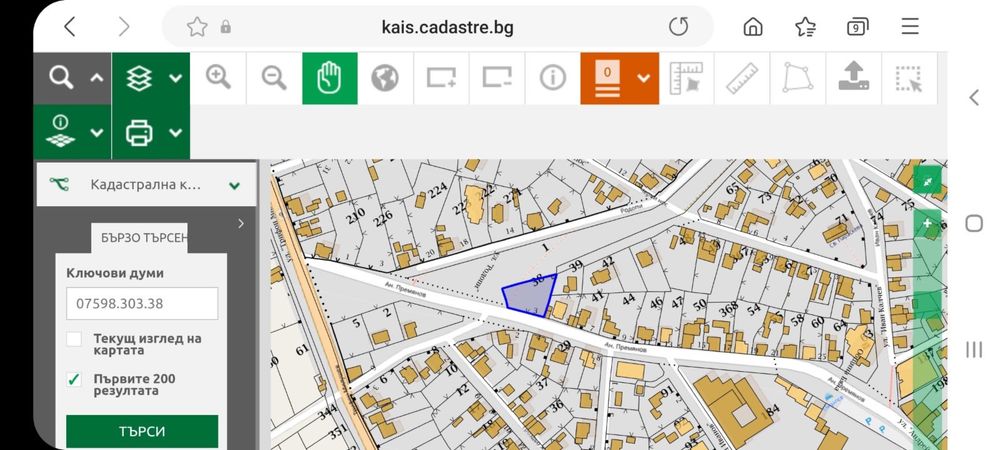The width and height of the screenshot is (1000, 450).
Task: Collapse side panel with right chevron
Action: coord(240,223)
